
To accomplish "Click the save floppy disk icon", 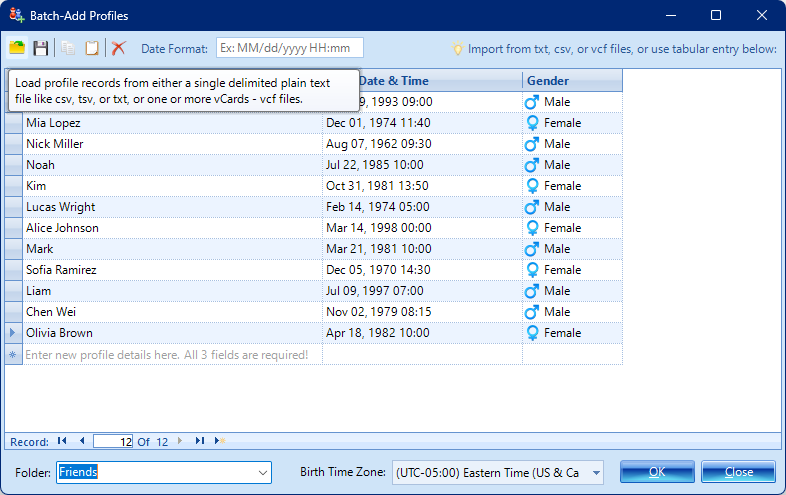I will coord(41,48).
